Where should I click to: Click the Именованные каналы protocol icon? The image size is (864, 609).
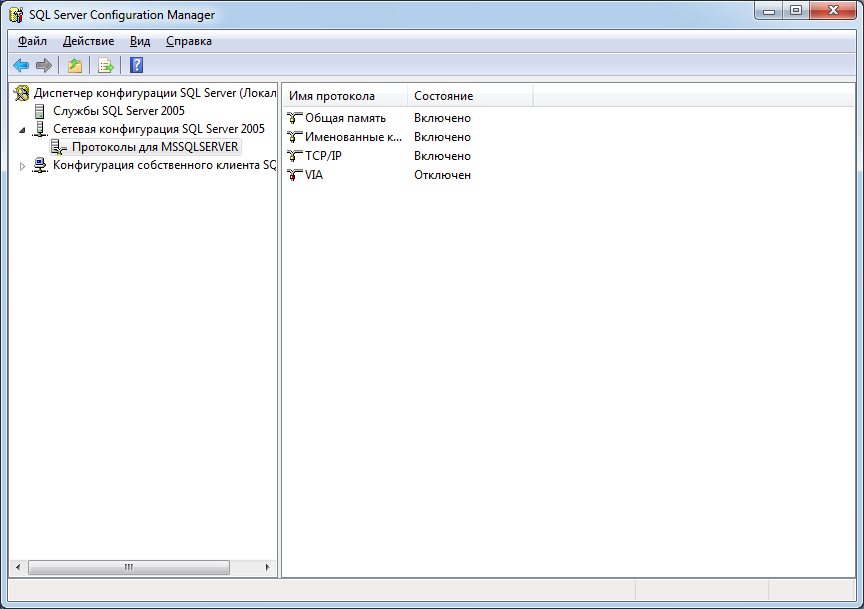point(295,137)
